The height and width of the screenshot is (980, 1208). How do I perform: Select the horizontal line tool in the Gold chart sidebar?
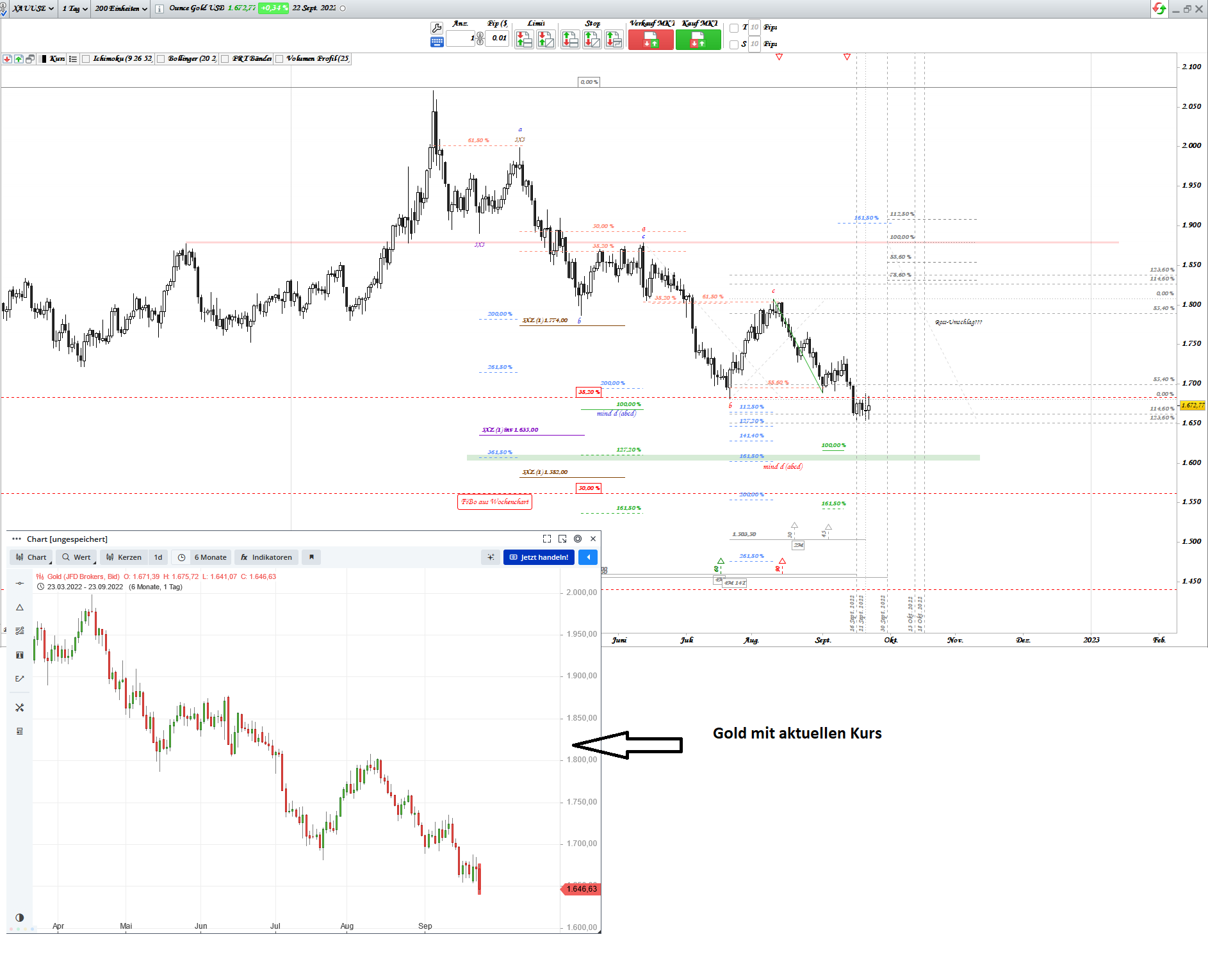20,583
